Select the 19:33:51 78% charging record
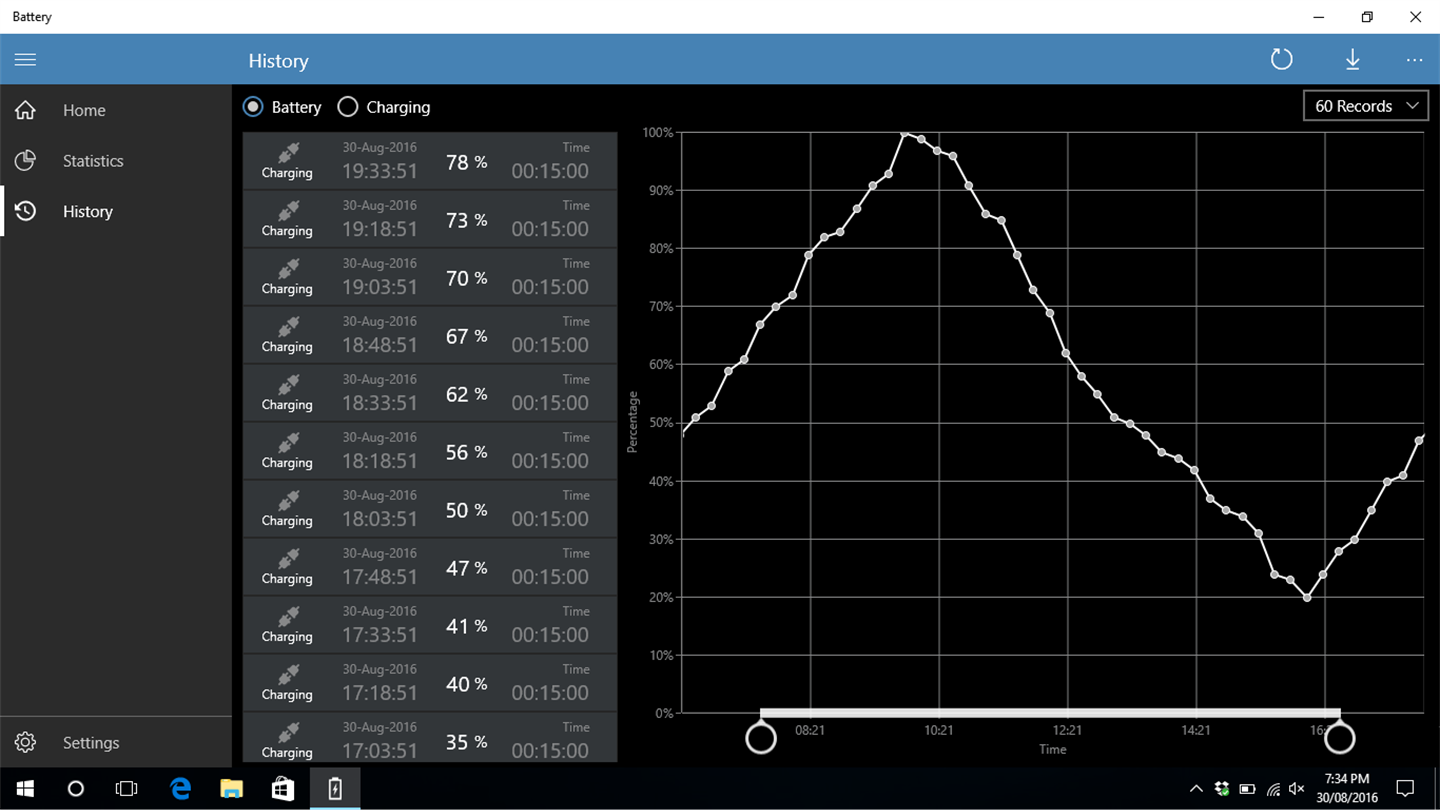Image resolution: width=1440 pixels, height=810 pixels. [430, 160]
